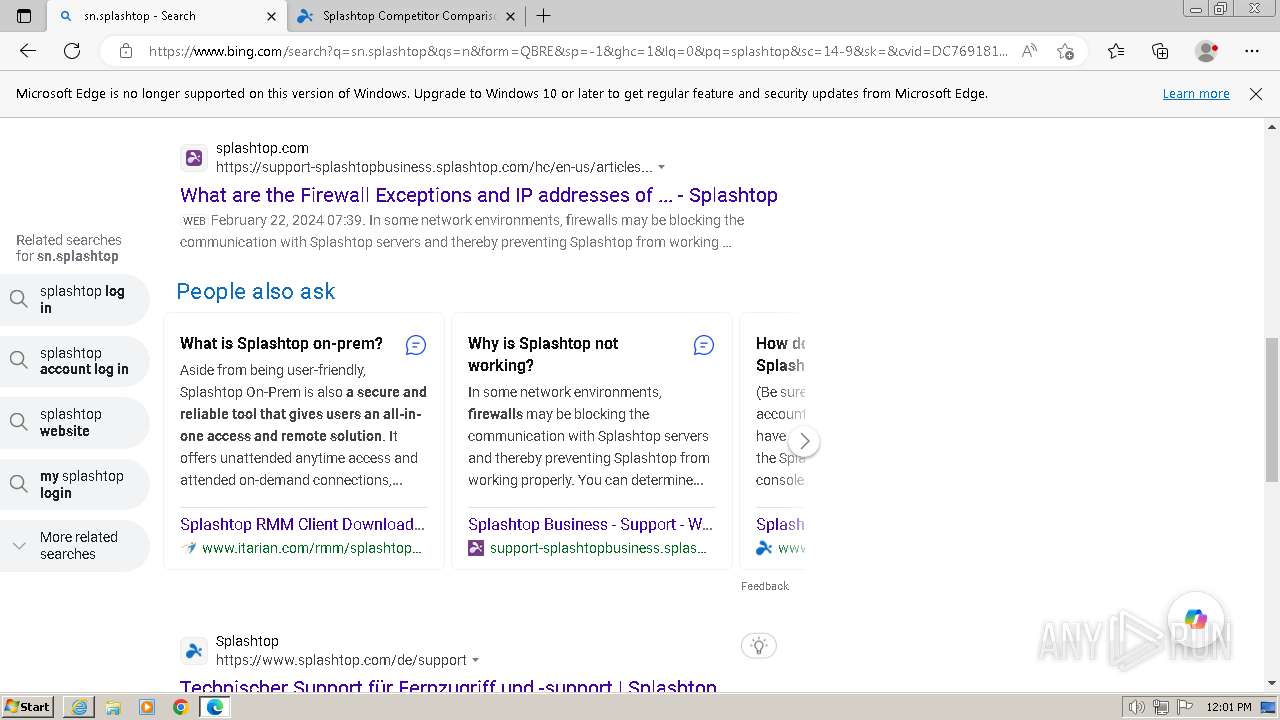
Task: Open volume control in system tray
Action: [1137, 707]
